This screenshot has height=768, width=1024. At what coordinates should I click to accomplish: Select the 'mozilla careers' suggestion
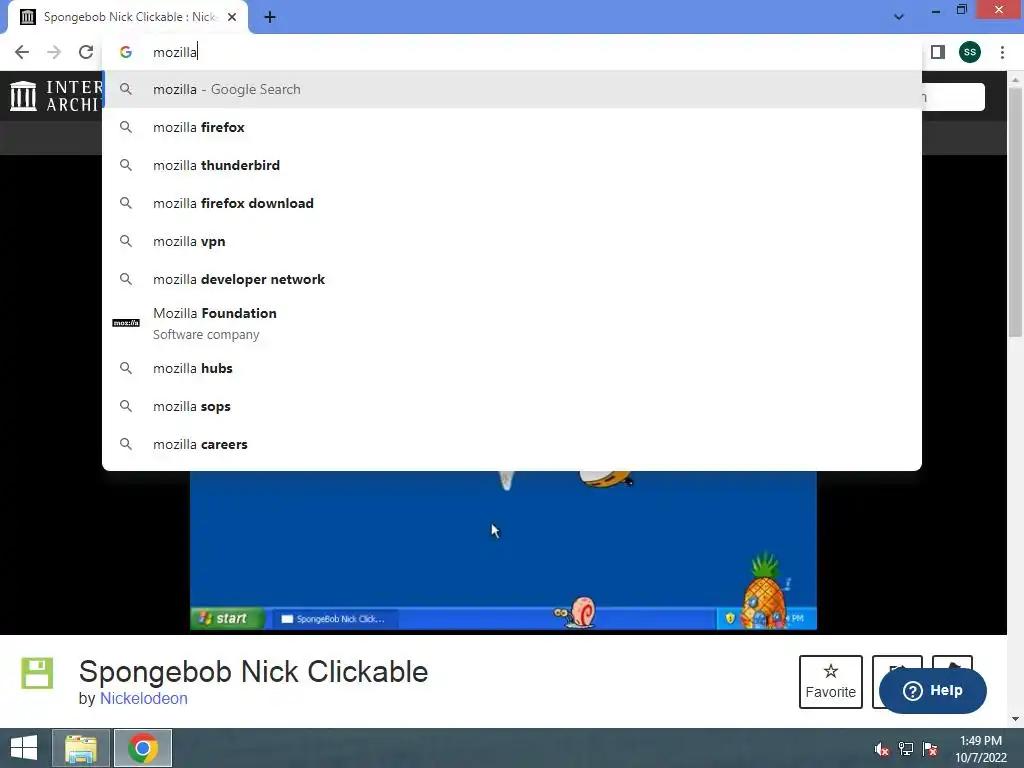pyautogui.click(x=512, y=444)
